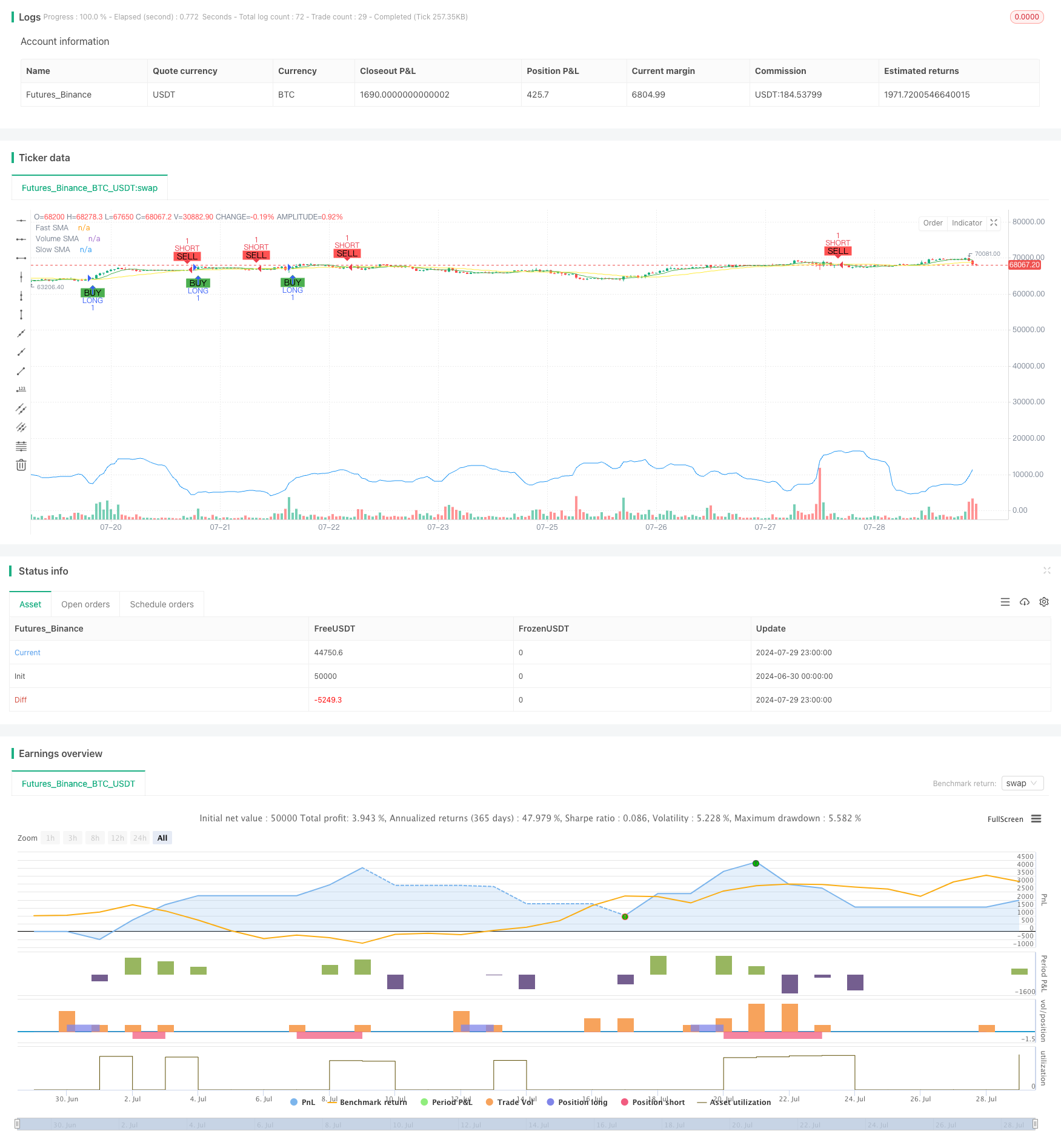
Task: Switch to the Open orders tab
Action: [85, 604]
